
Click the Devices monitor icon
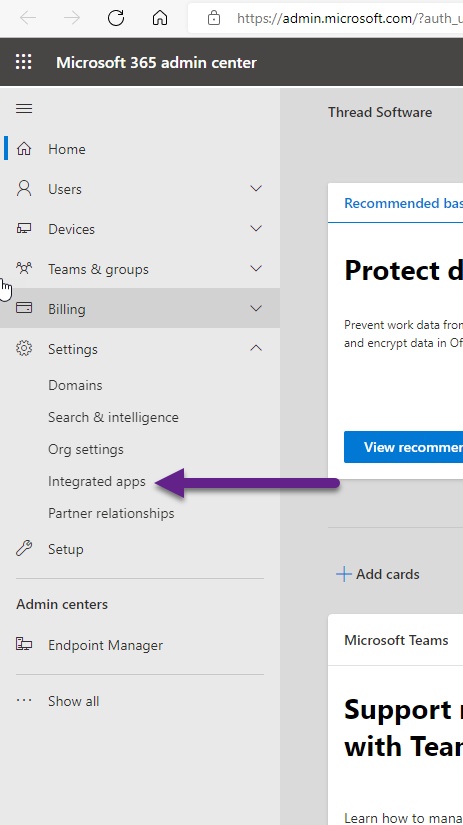coord(24,228)
